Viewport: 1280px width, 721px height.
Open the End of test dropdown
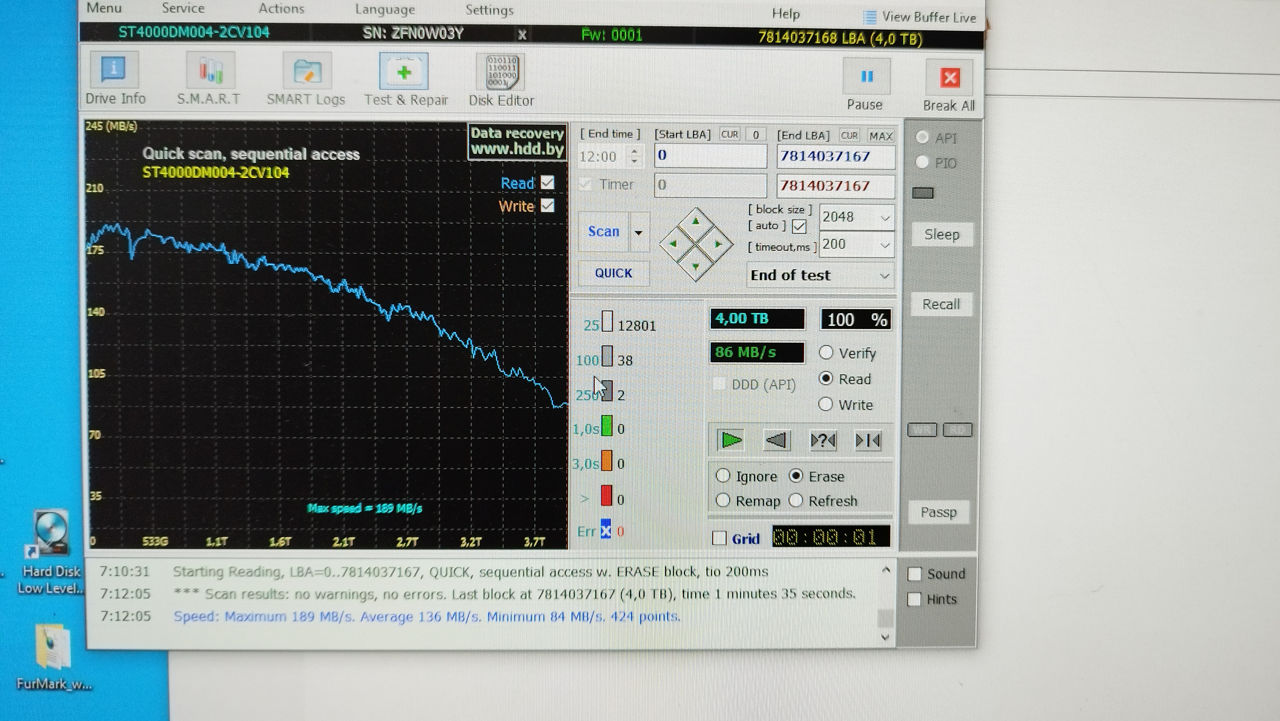coord(820,275)
